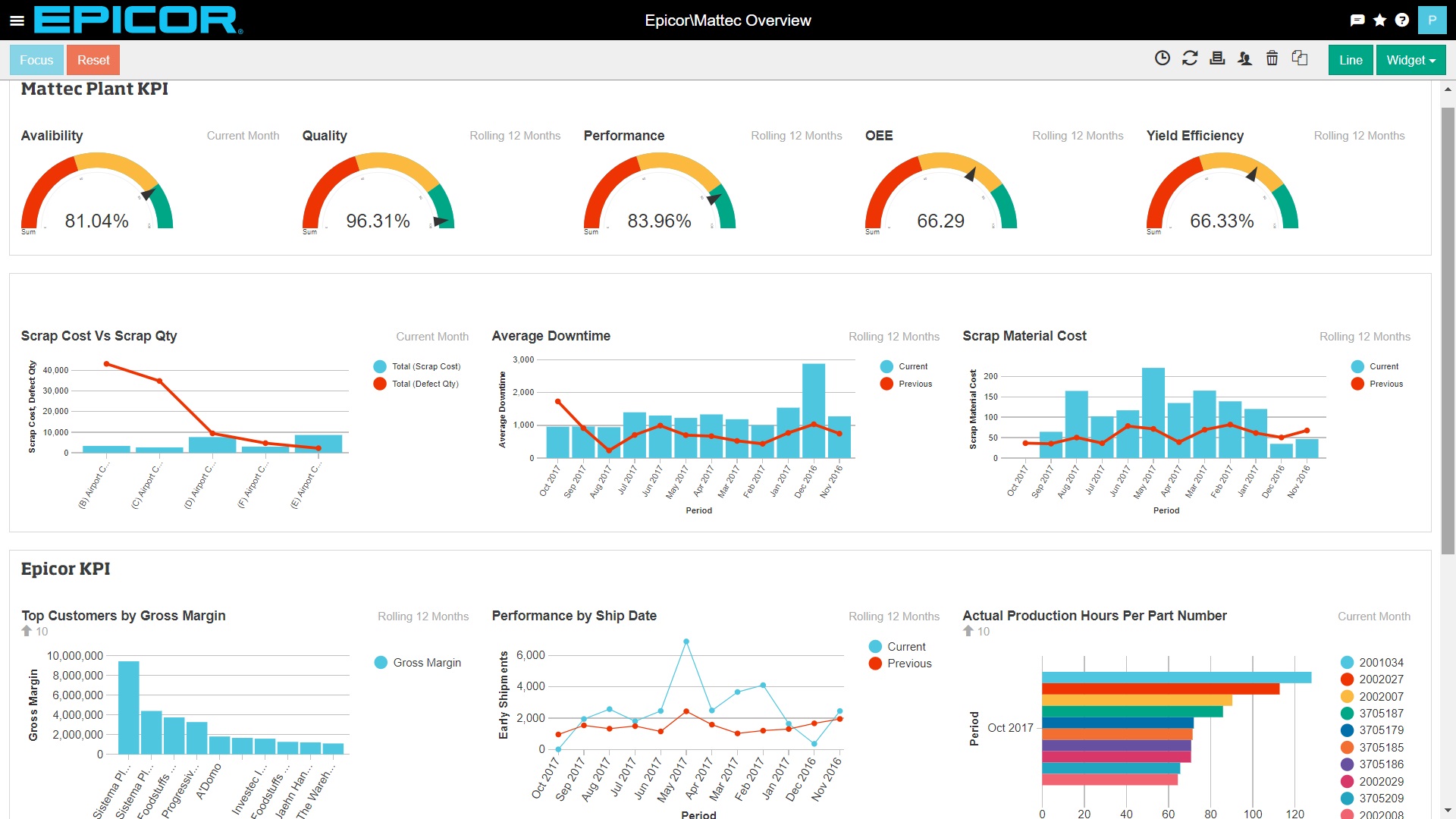Expand the hamburger navigation menu
This screenshot has height=819, width=1456.
click(17, 20)
